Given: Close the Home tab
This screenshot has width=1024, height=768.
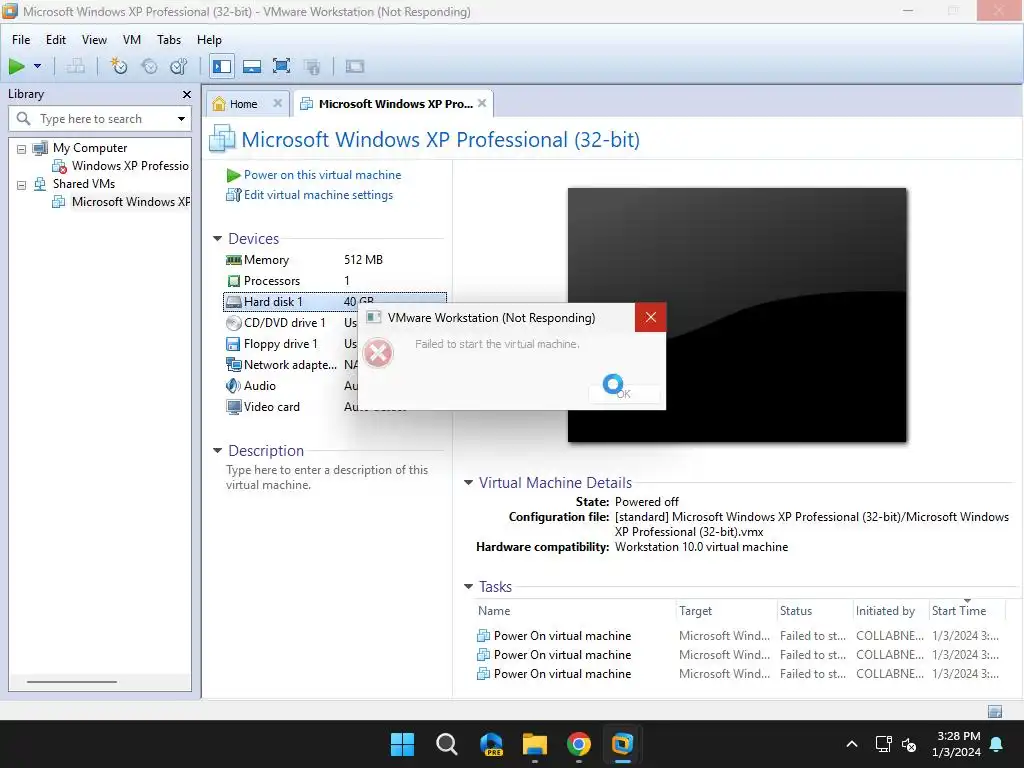Looking at the screenshot, I should (278, 103).
